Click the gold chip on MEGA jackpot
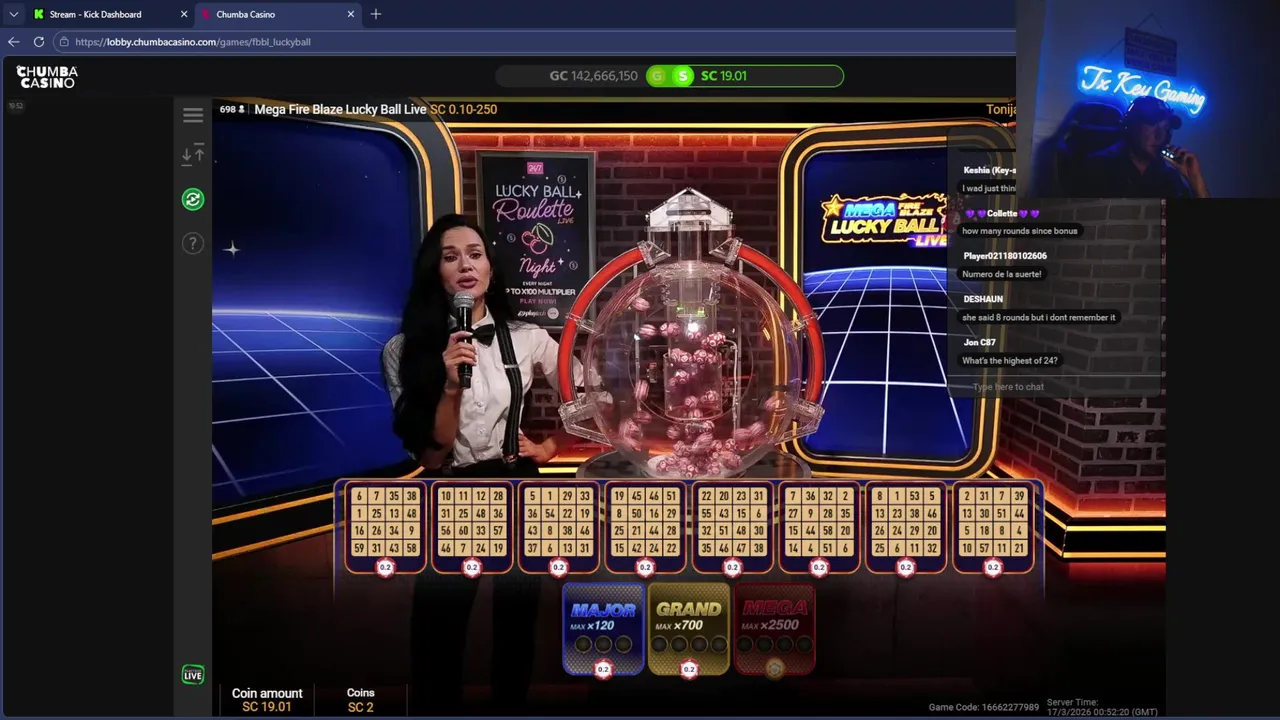This screenshot has width=1280, height=720. click(775, 669)
